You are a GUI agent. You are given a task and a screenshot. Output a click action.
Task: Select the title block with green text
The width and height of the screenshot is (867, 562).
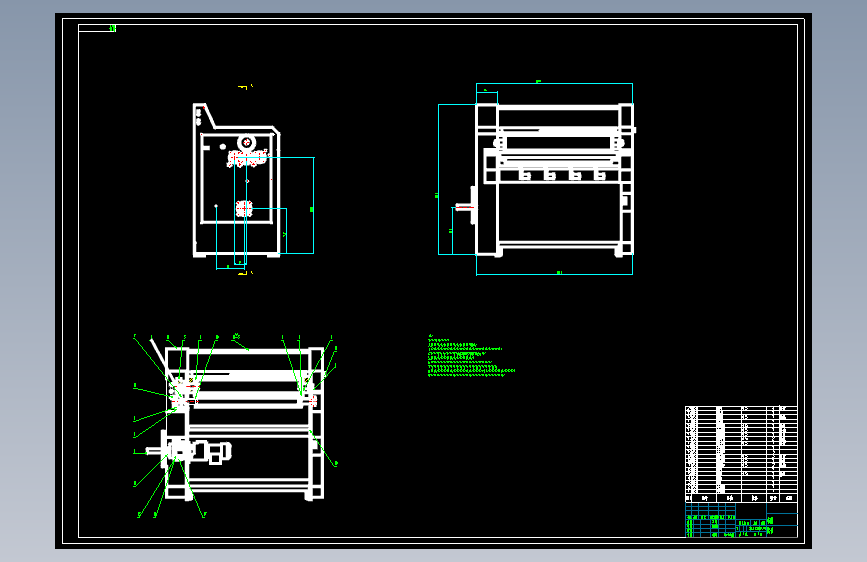pyautogui.click(x=741, y=520)
